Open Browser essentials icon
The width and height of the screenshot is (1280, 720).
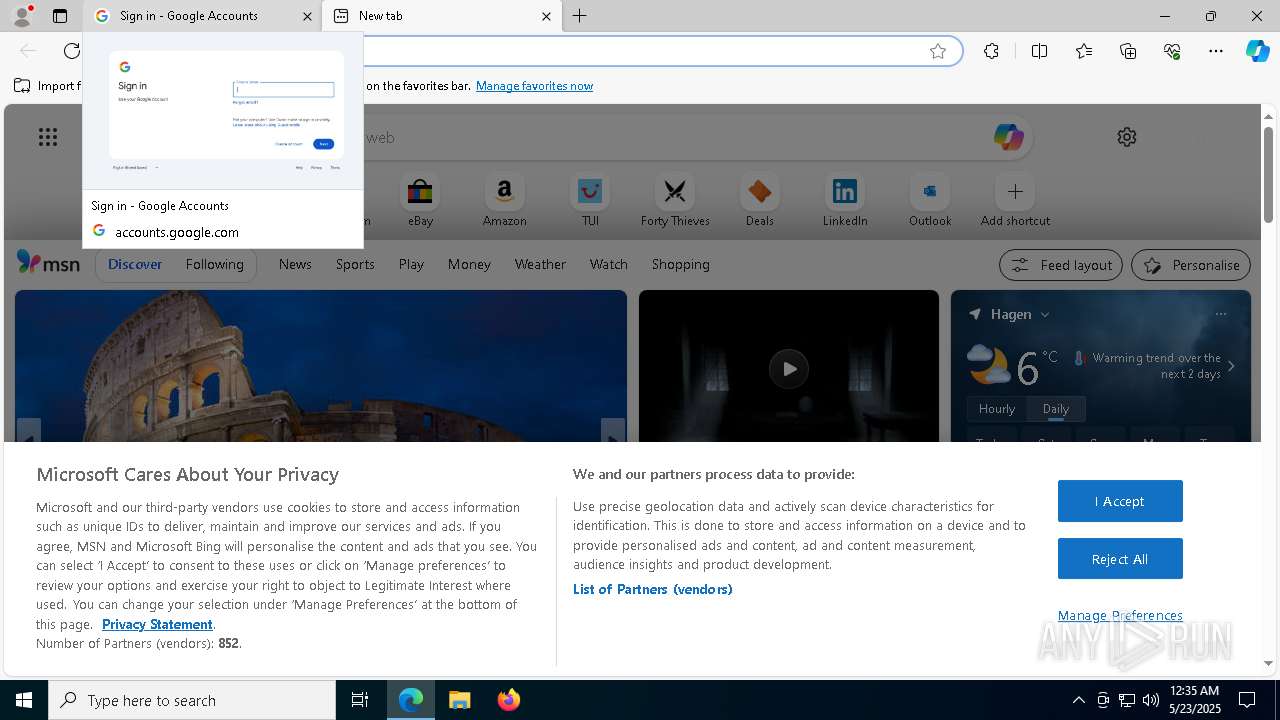pos(1172,51)
